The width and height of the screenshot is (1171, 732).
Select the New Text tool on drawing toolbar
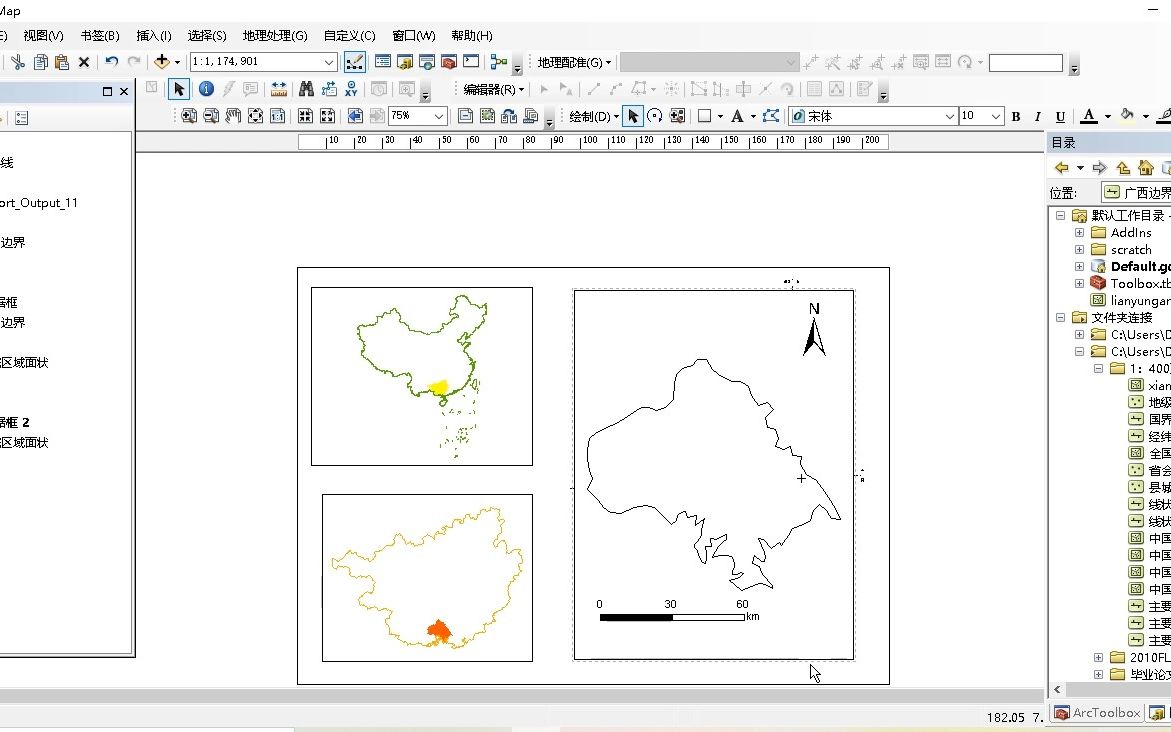pyautogui.click(x=738, y=116)
